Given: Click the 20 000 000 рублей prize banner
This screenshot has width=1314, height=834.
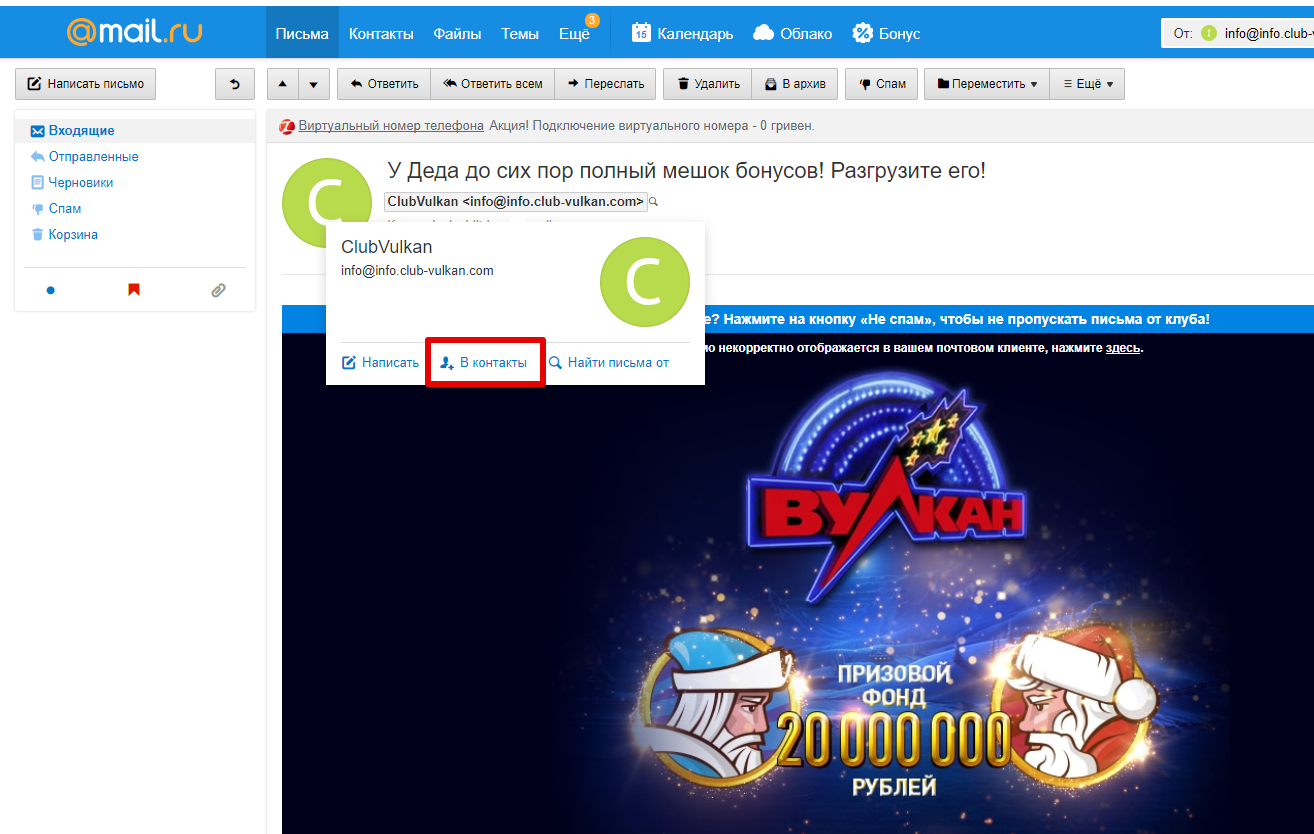Looking at the screenshot, I should (893, 730).
